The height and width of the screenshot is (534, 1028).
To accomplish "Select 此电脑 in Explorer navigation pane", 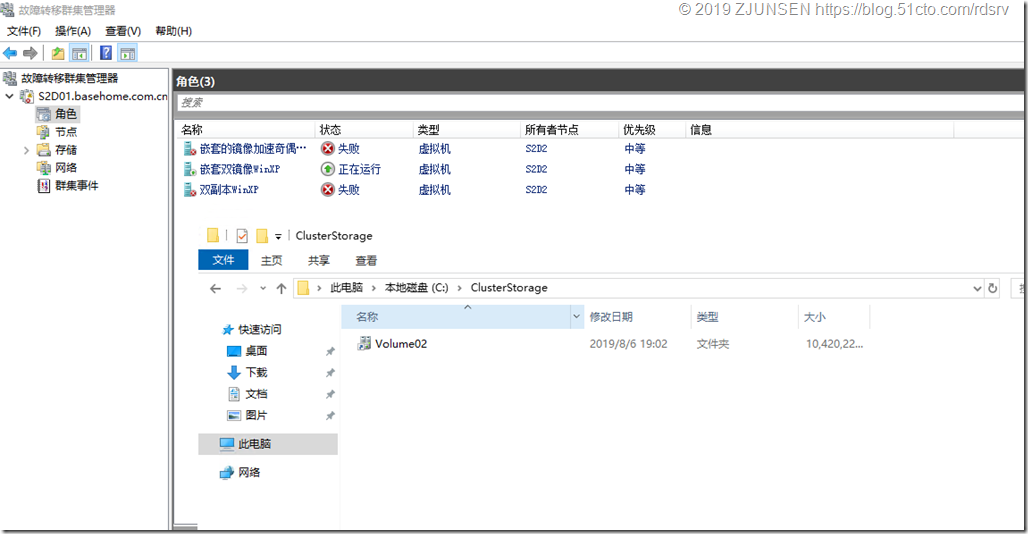I will tap(267, 444).
